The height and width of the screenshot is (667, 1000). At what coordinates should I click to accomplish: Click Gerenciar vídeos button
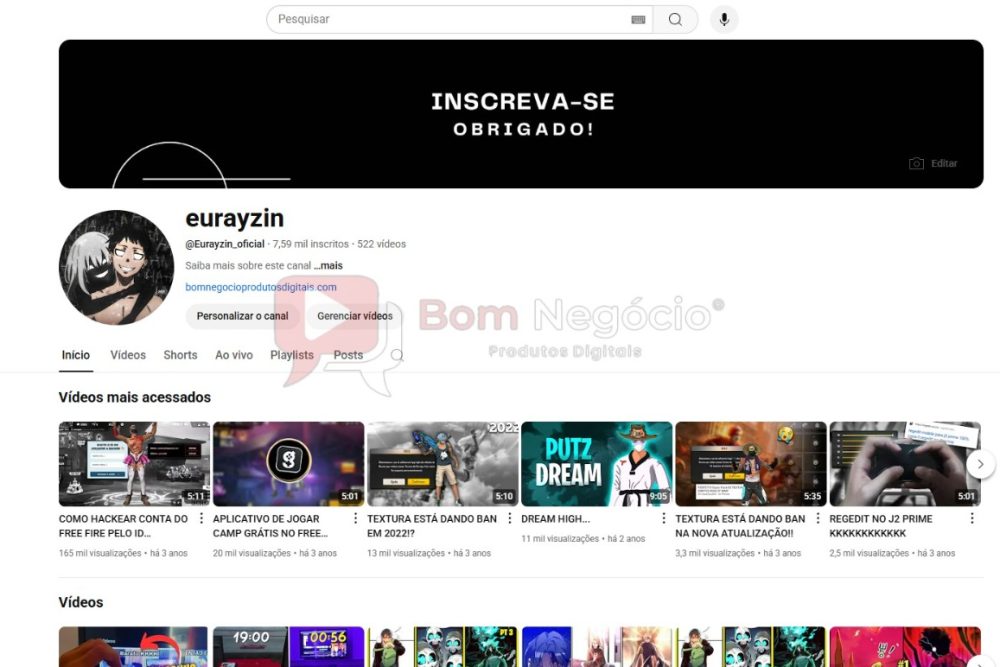tap(355, 316)
